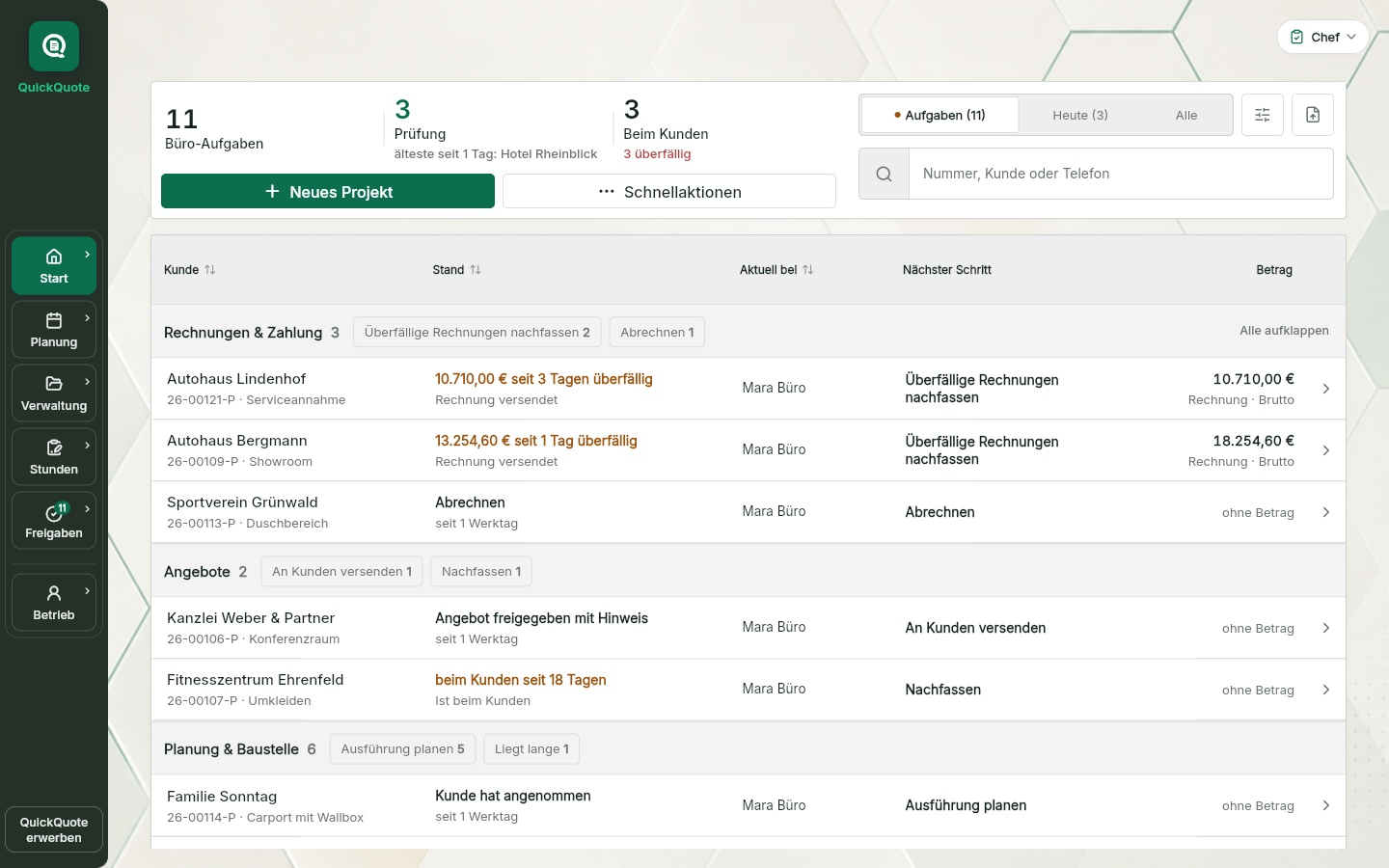Expand the Stunden submenu chevron

(x=88, y=446)
